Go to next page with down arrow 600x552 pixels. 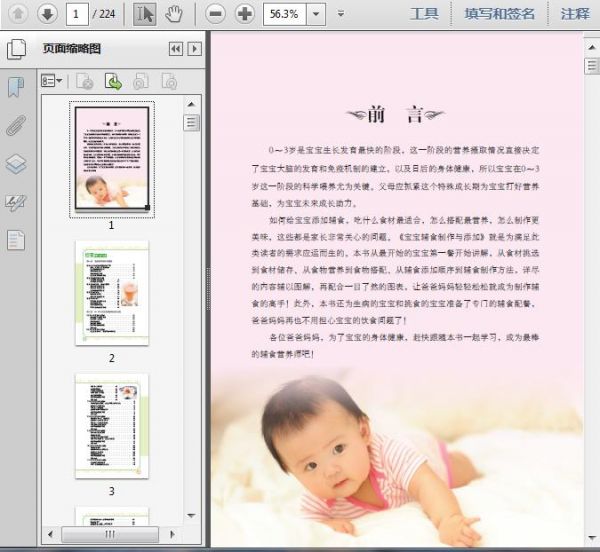coord(47,14)
